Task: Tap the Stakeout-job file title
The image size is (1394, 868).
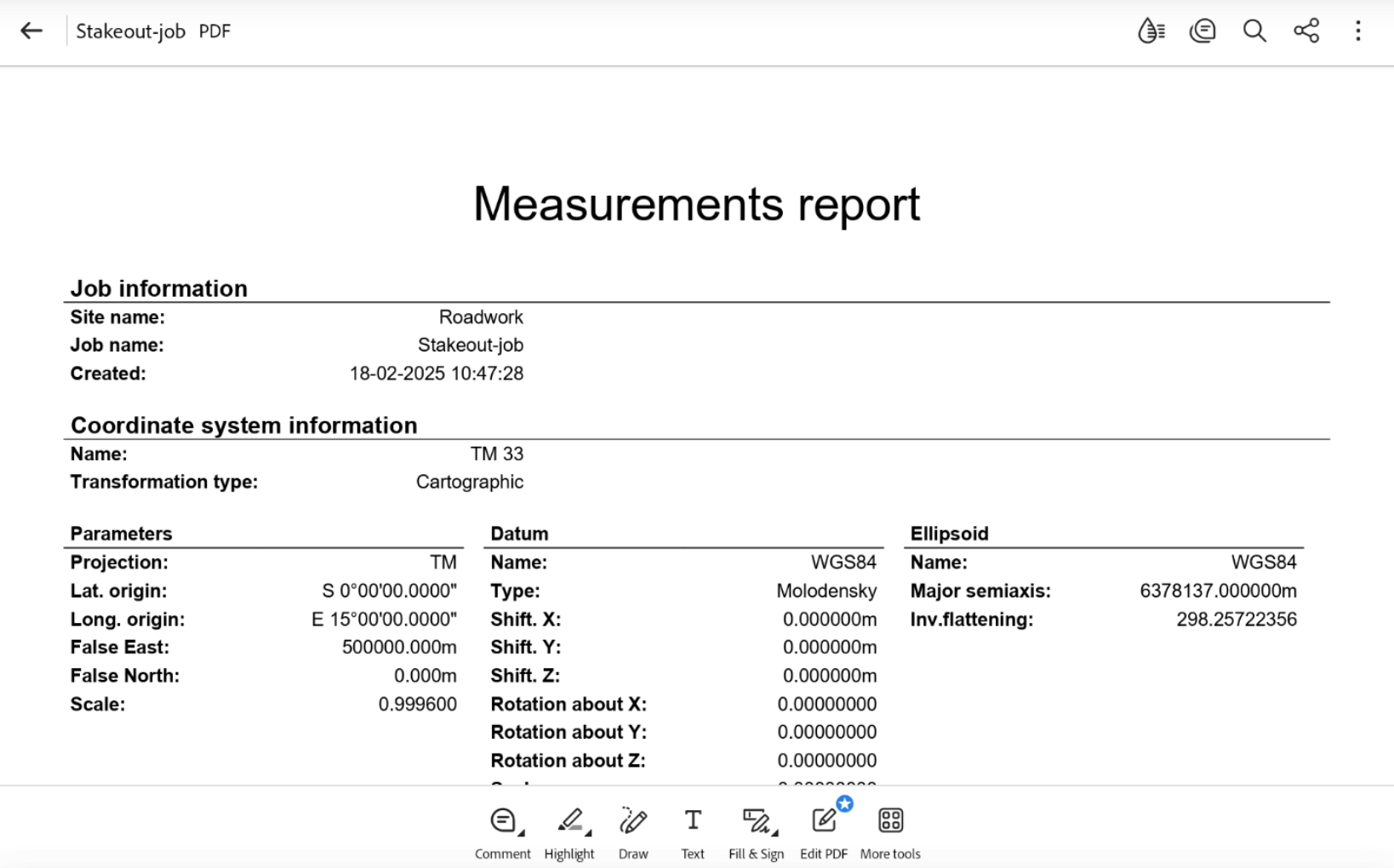Action: [131, 31]
